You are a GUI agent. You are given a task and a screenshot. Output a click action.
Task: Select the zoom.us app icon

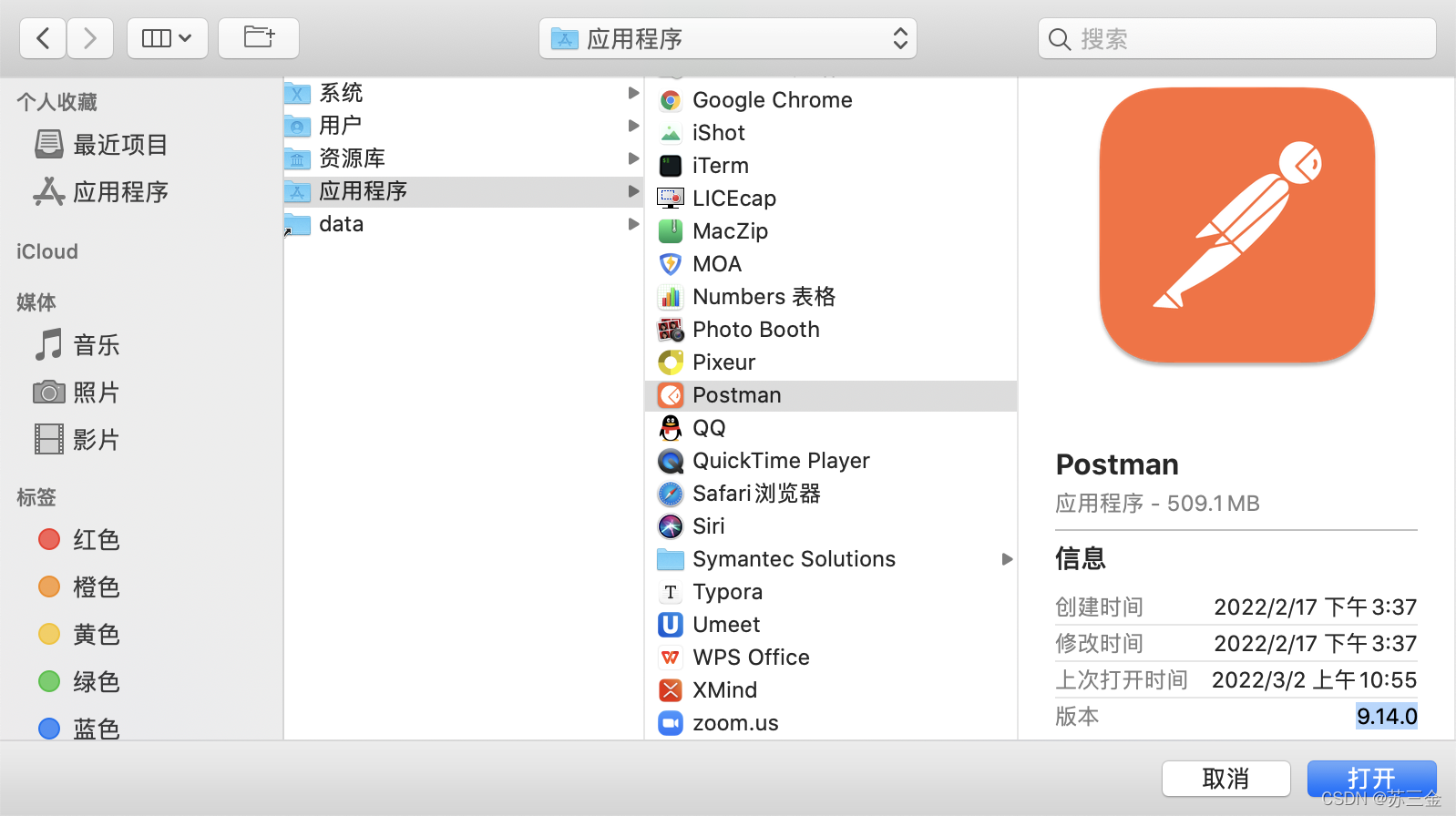coord(671,723)
